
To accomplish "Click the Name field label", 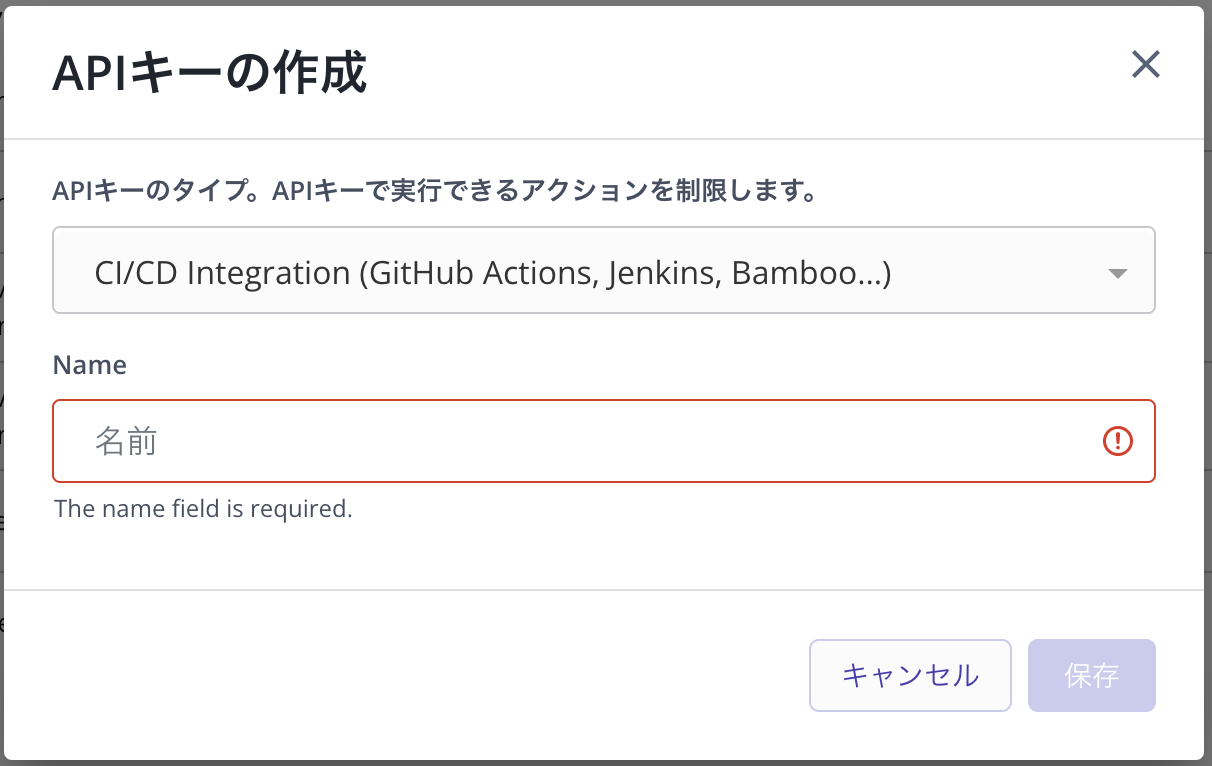I will [x=89, y=365].
